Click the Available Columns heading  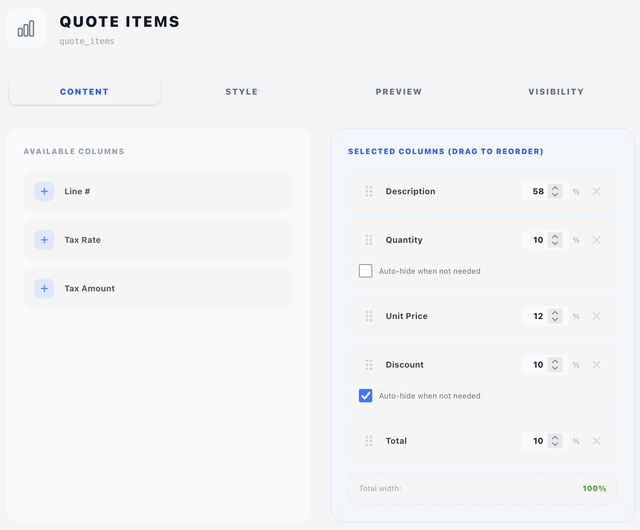[74, 151]
